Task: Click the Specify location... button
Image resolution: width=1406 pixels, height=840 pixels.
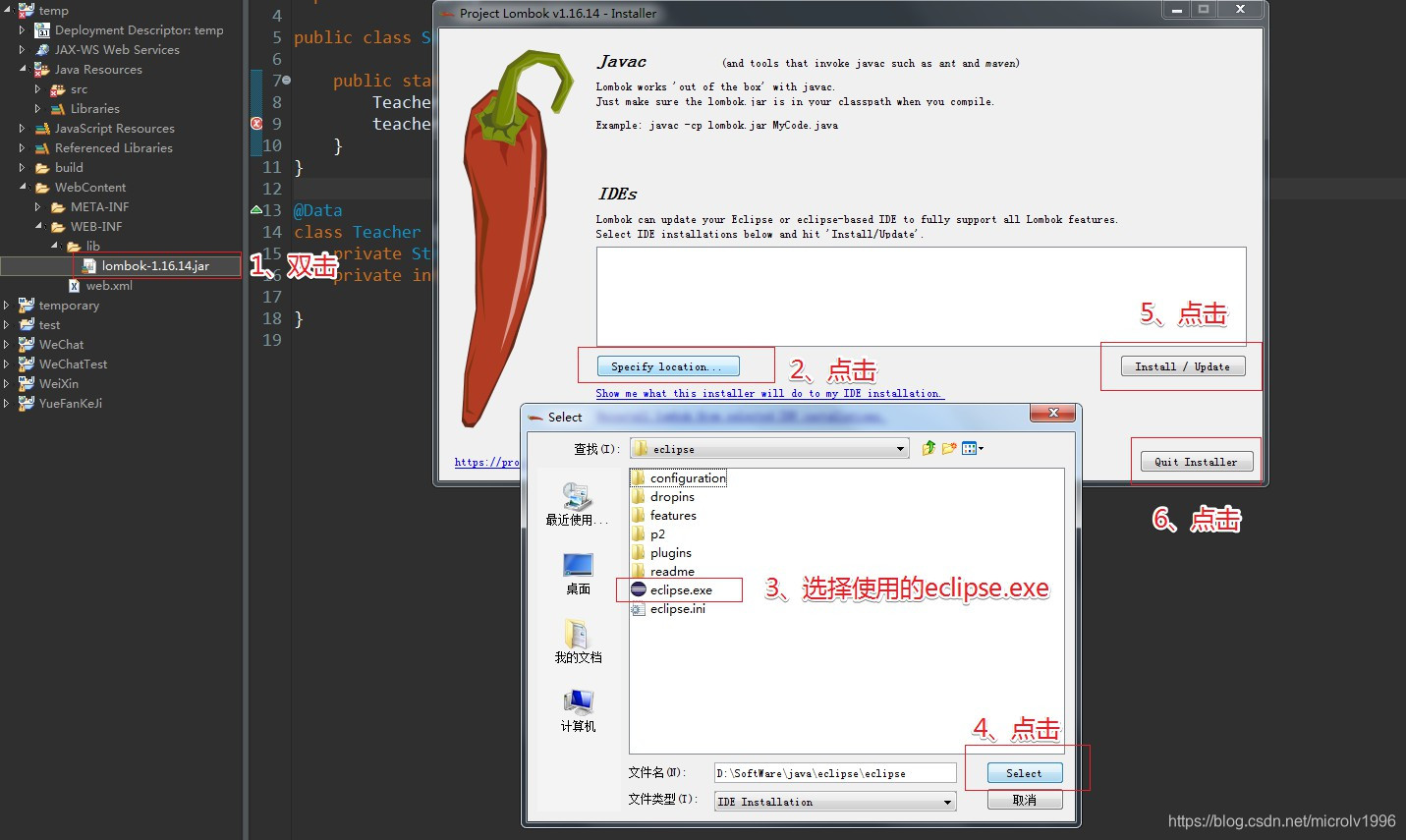Action: [668, 366]
